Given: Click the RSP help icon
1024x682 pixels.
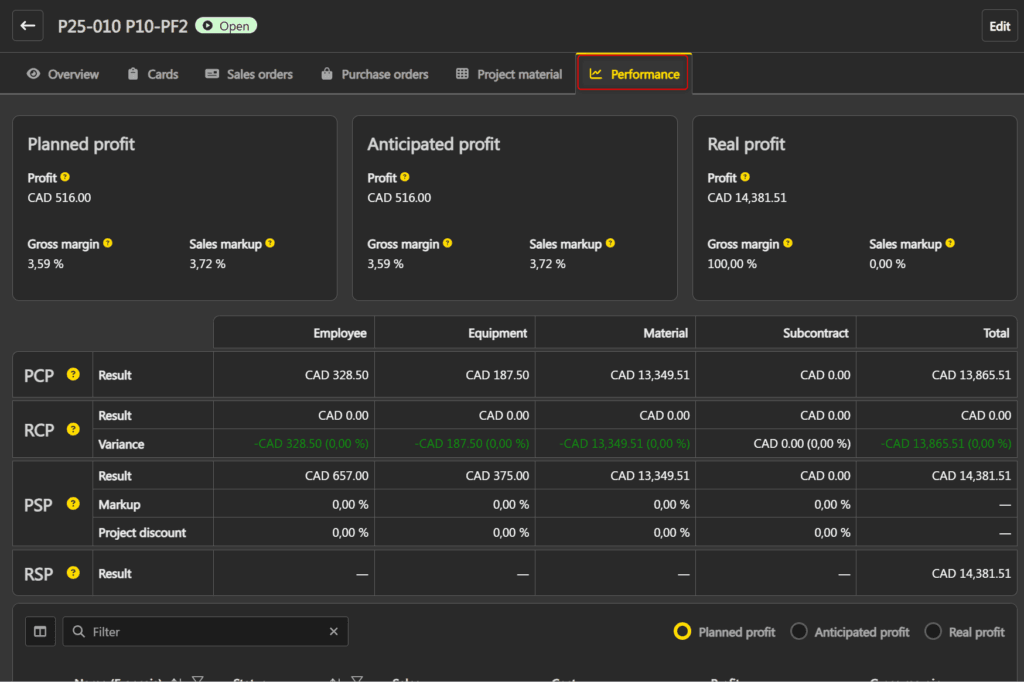Looking at the screenshot, I should coord(73,573).
